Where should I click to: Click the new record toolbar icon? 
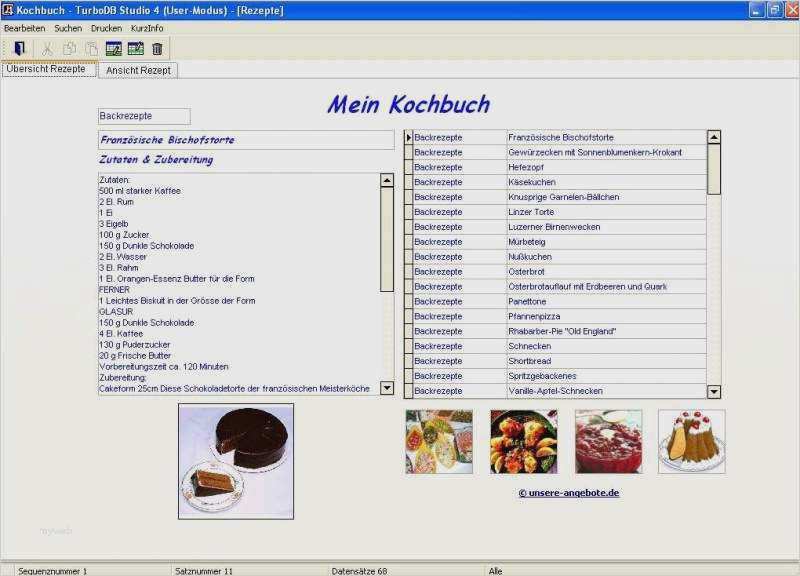pos(136,49)
